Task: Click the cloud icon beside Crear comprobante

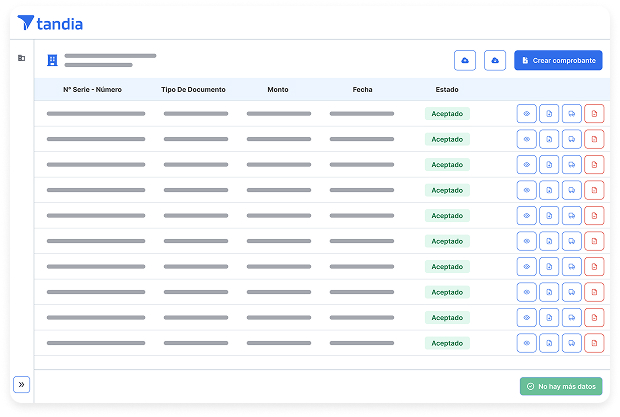Action: point(495,61)
